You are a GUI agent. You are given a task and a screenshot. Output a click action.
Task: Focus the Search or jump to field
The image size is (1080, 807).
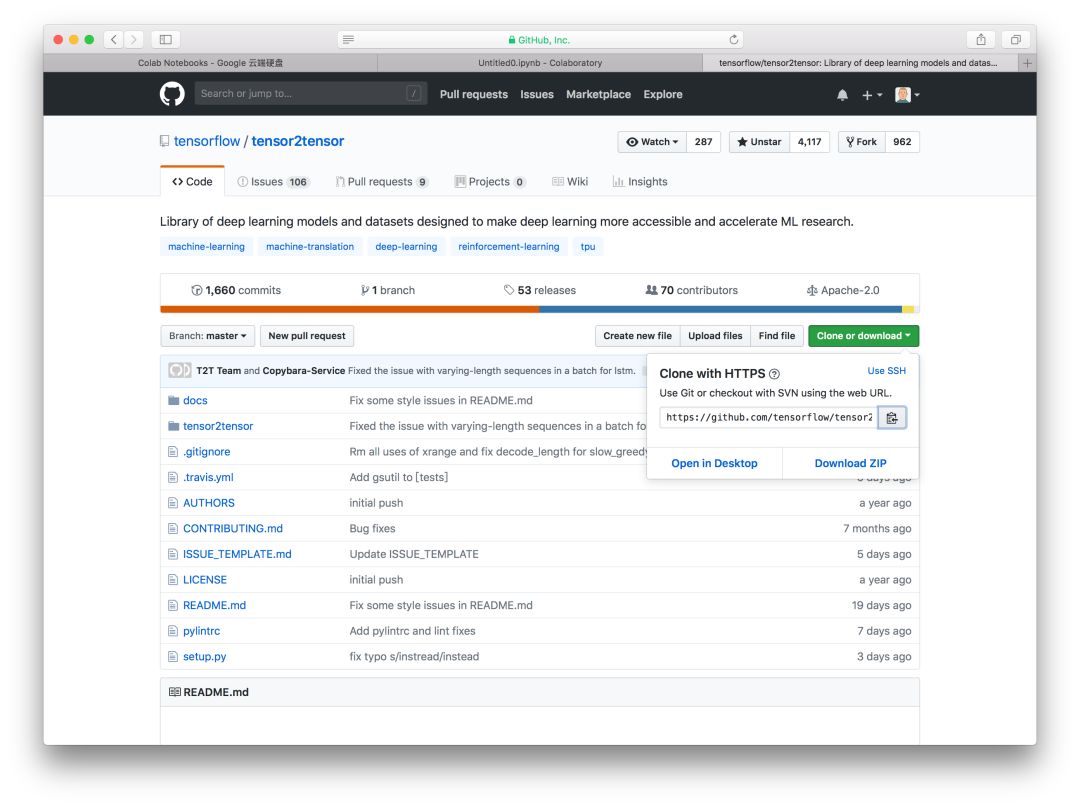[311, 94]
